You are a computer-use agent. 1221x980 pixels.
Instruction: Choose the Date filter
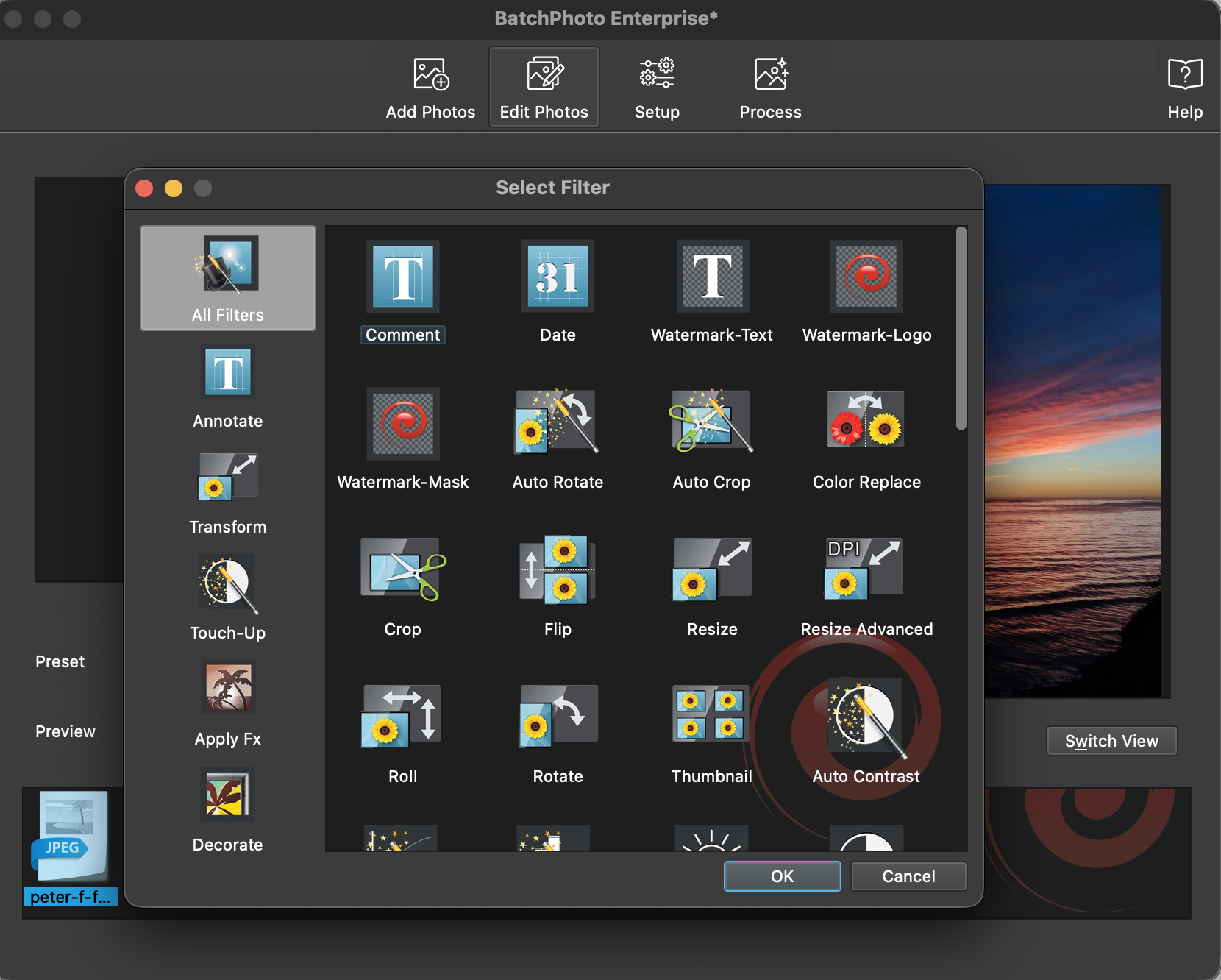pos(558,277)
